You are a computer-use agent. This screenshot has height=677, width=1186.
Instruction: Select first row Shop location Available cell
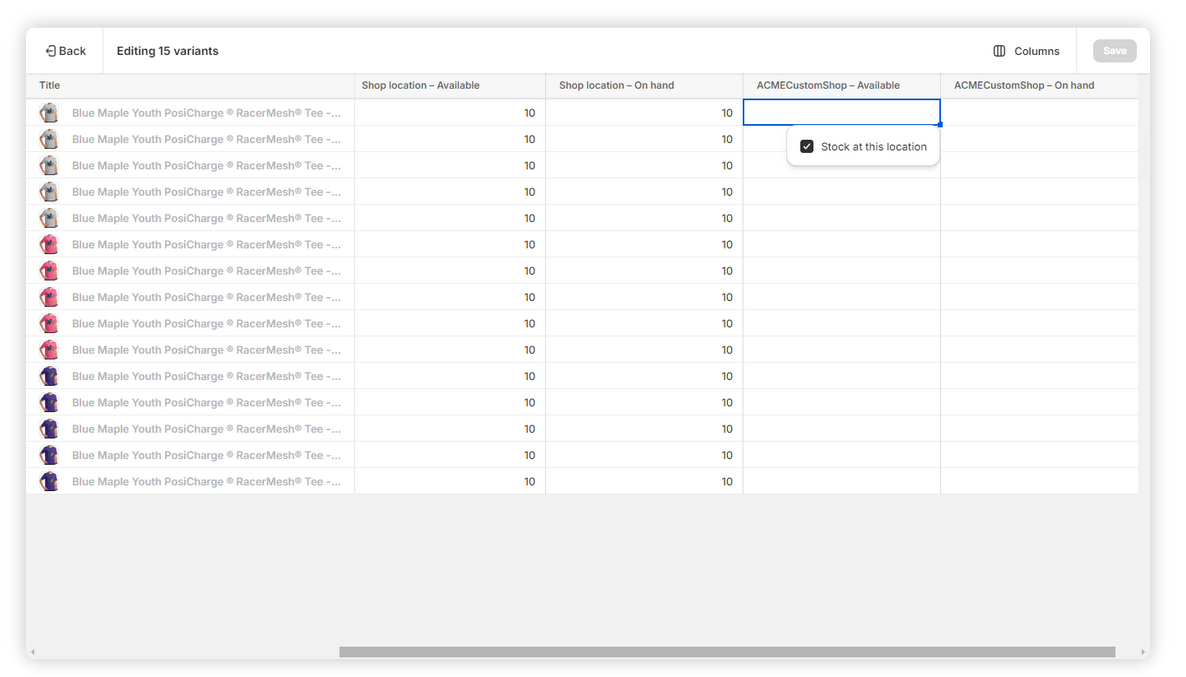pos(450,113)
